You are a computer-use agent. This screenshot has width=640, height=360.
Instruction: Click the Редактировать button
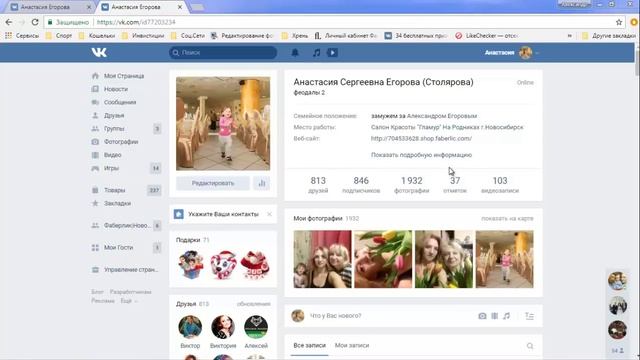213,183
